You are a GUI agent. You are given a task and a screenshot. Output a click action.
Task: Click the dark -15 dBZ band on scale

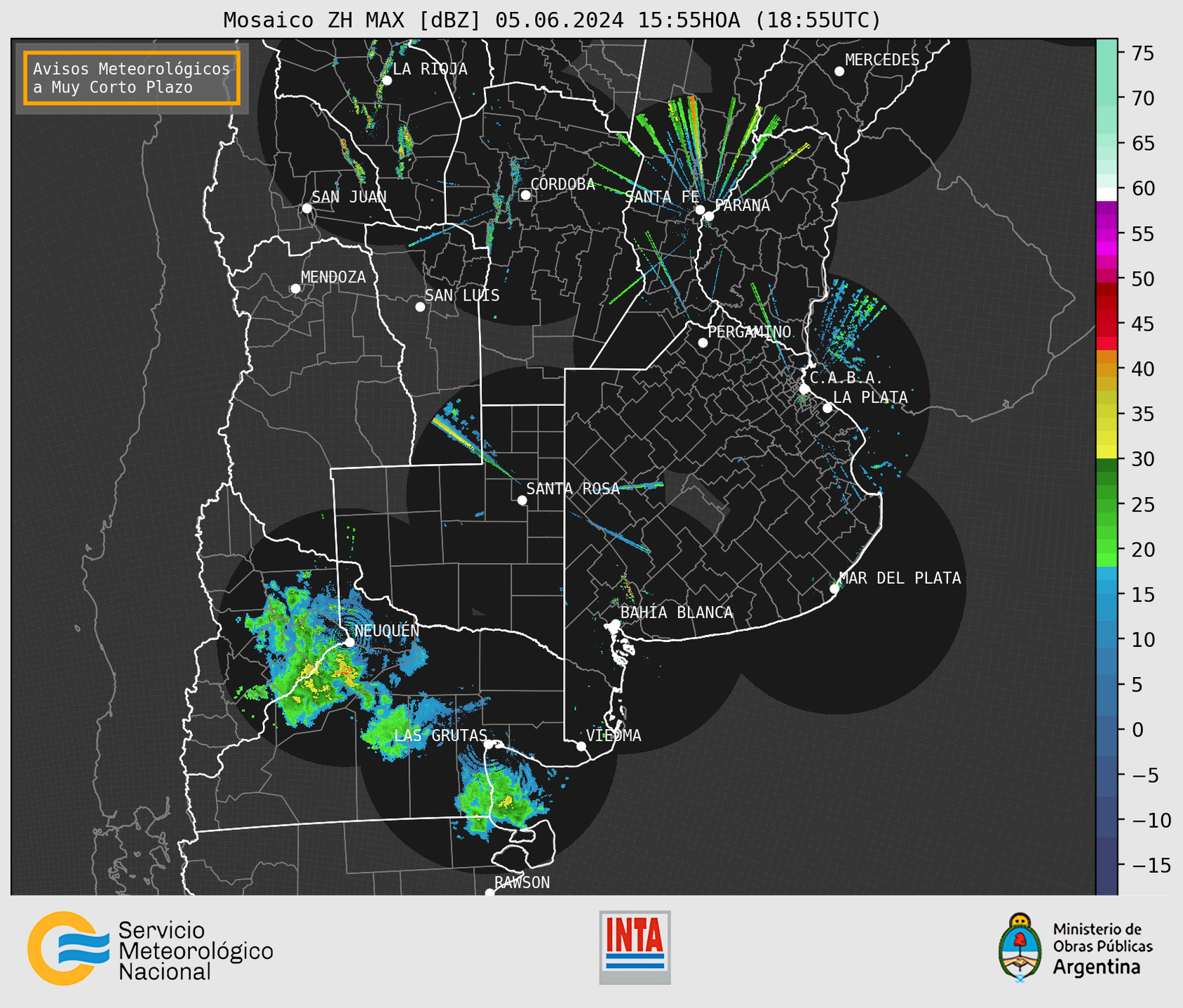pyautogui.click(x=1106, y=865)
